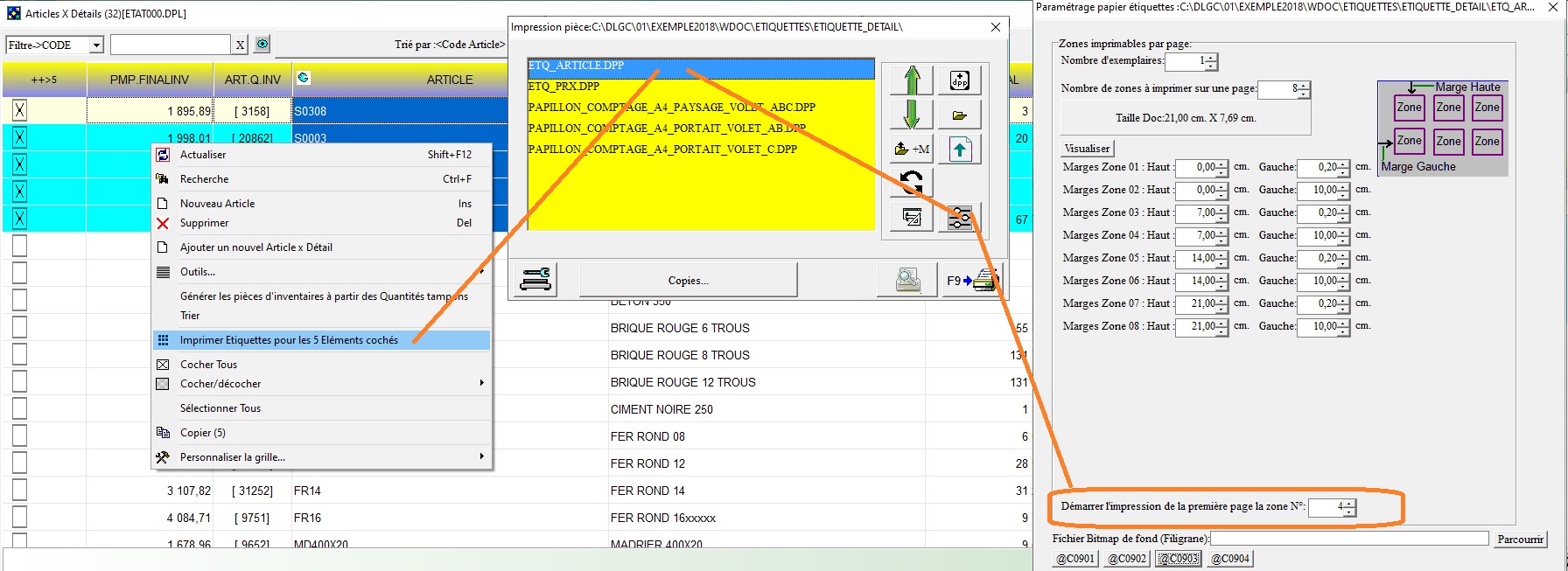Adjust Marges Zone 01 Haut spinner
Image resolution: width=1568 pixels, height=571 pixels.
tap(1221, 167)
